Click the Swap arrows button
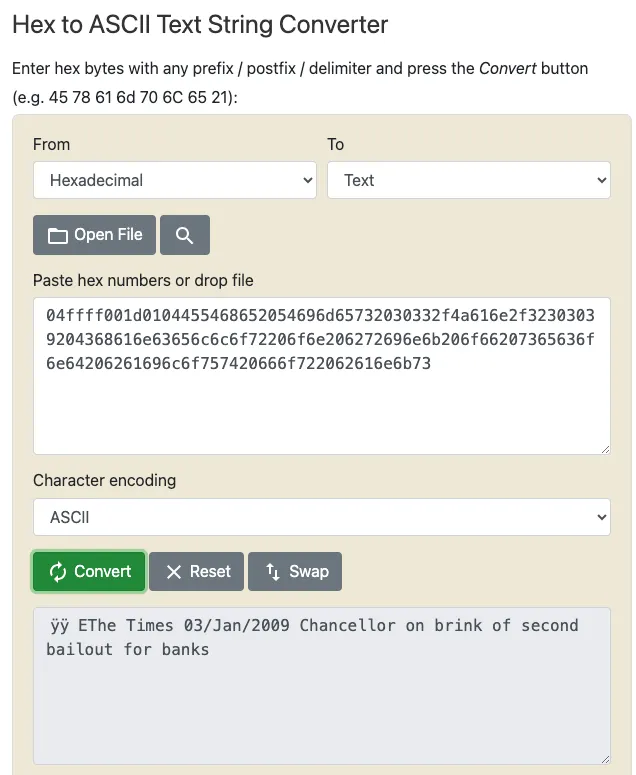636x775 pixels. coord(295,571)
